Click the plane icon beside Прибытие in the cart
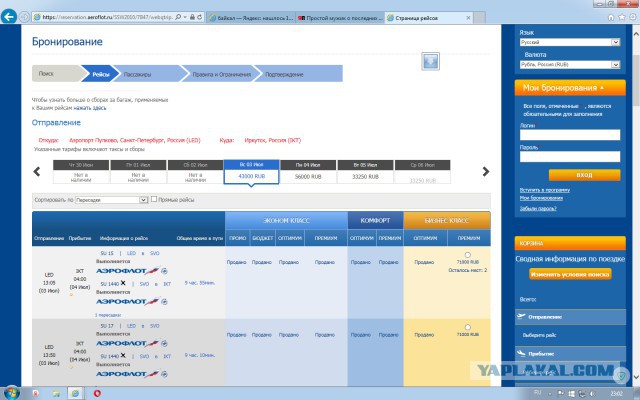The height and width of the screenshot is (400, 640). pos(521,353)
